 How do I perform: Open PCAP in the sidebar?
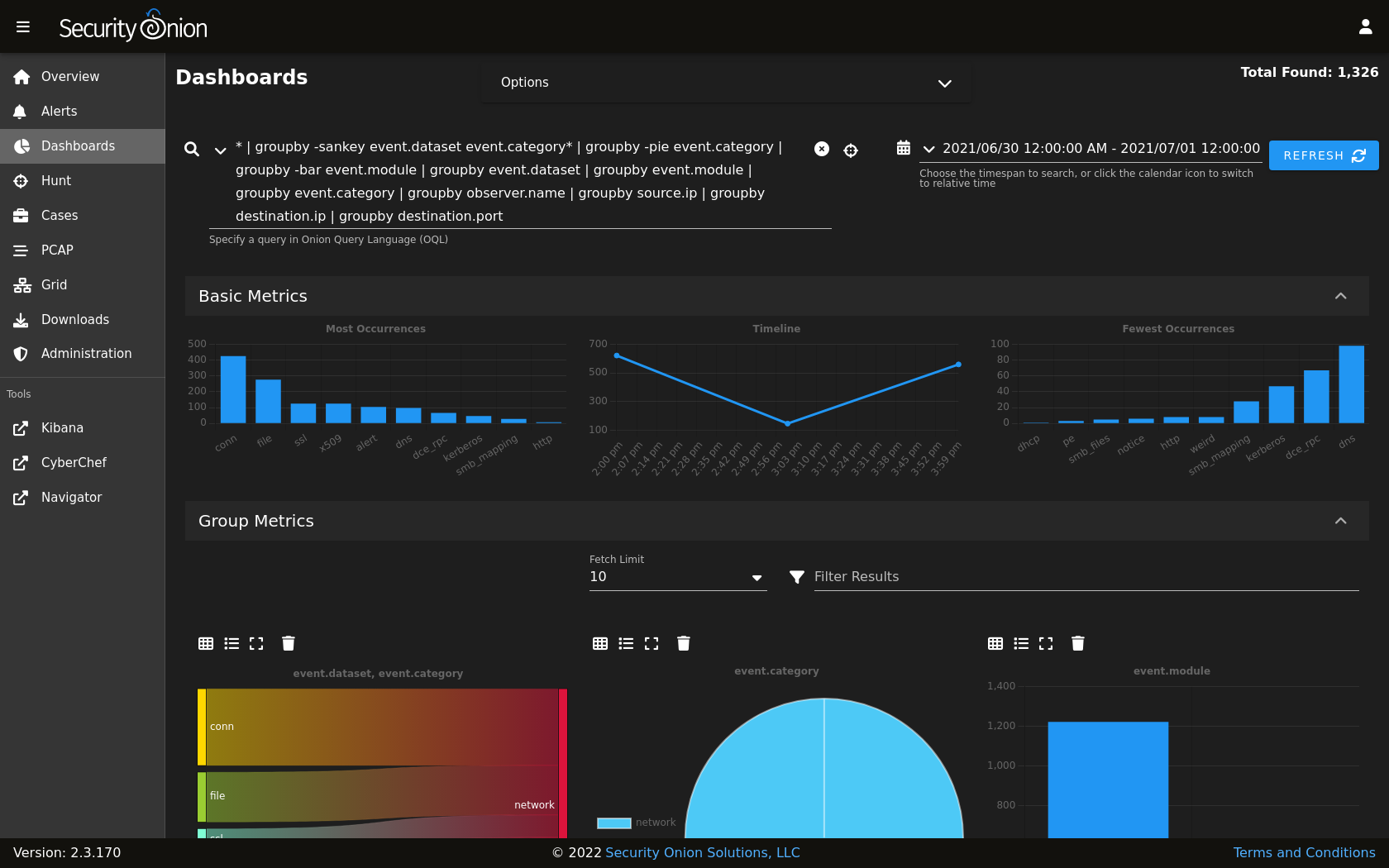click(x=83, y=250)
